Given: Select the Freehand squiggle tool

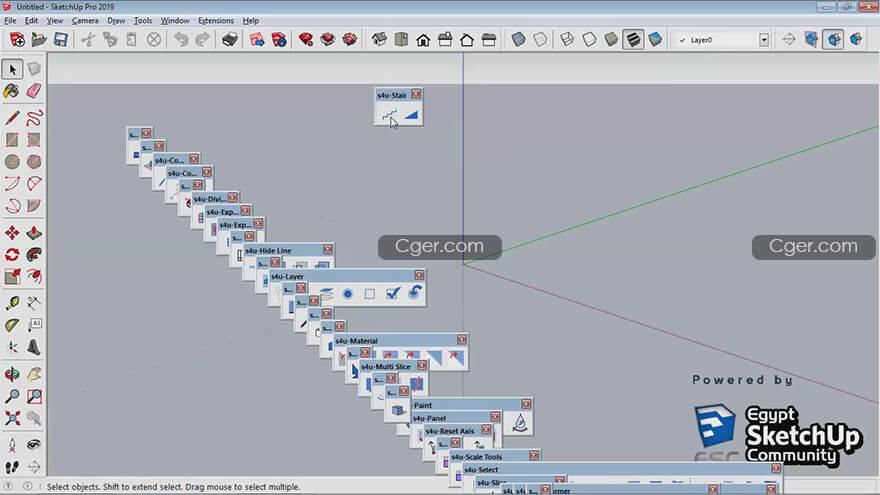Looking at the screenshot, I should (x=34, y=118).
